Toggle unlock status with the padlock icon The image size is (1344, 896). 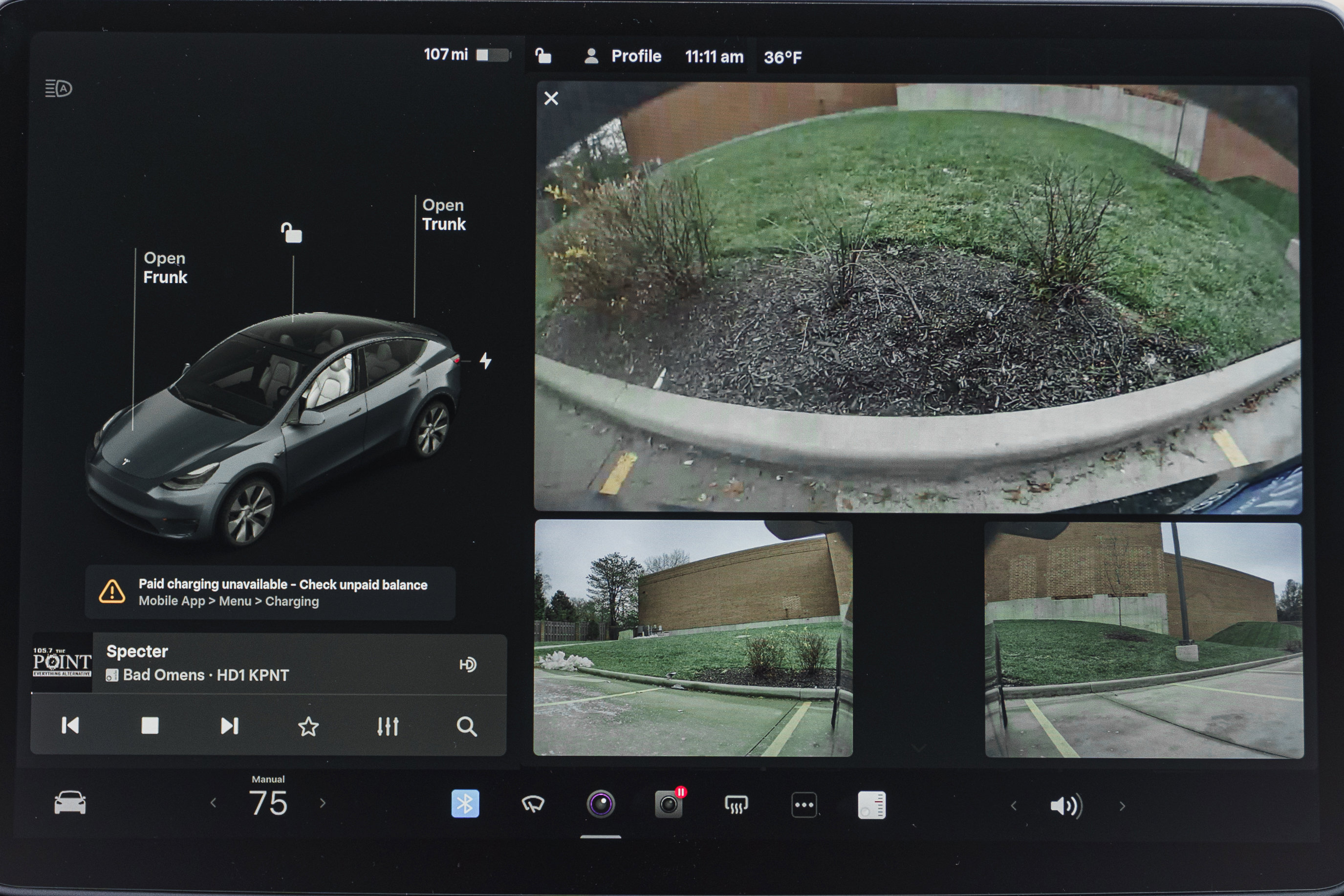(543, 55)
